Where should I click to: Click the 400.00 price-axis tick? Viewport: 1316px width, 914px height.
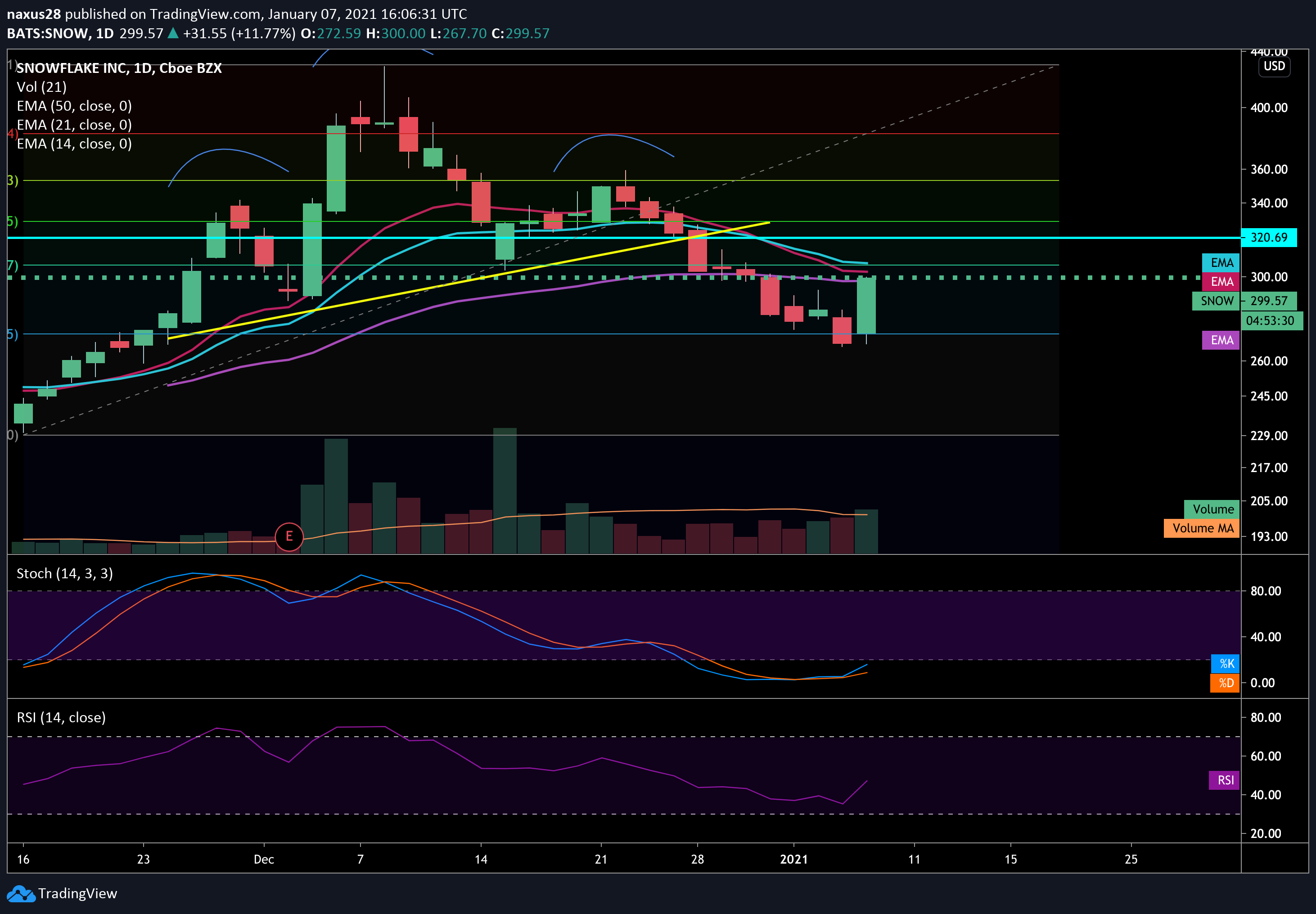coord(1268,108)
